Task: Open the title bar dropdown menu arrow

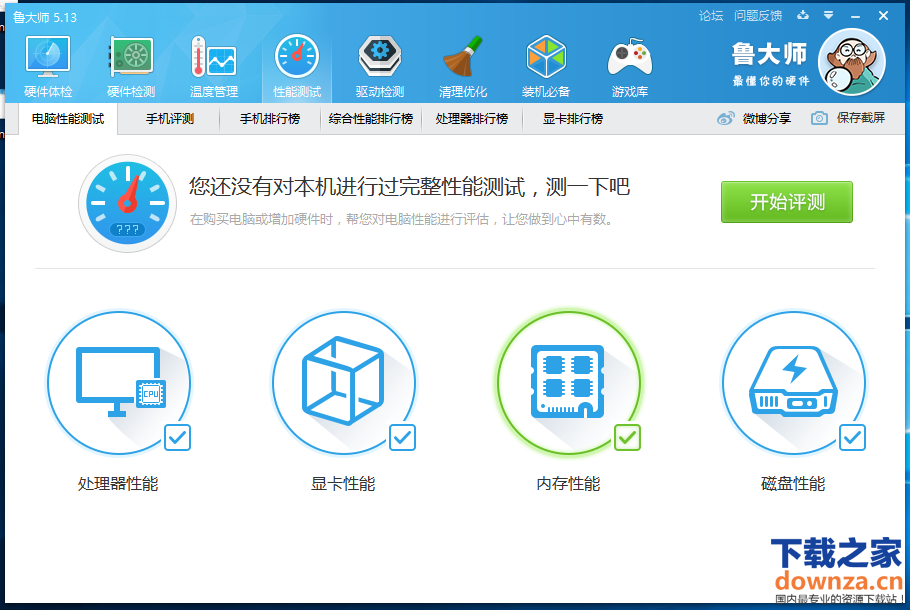Action: (829, 15)
